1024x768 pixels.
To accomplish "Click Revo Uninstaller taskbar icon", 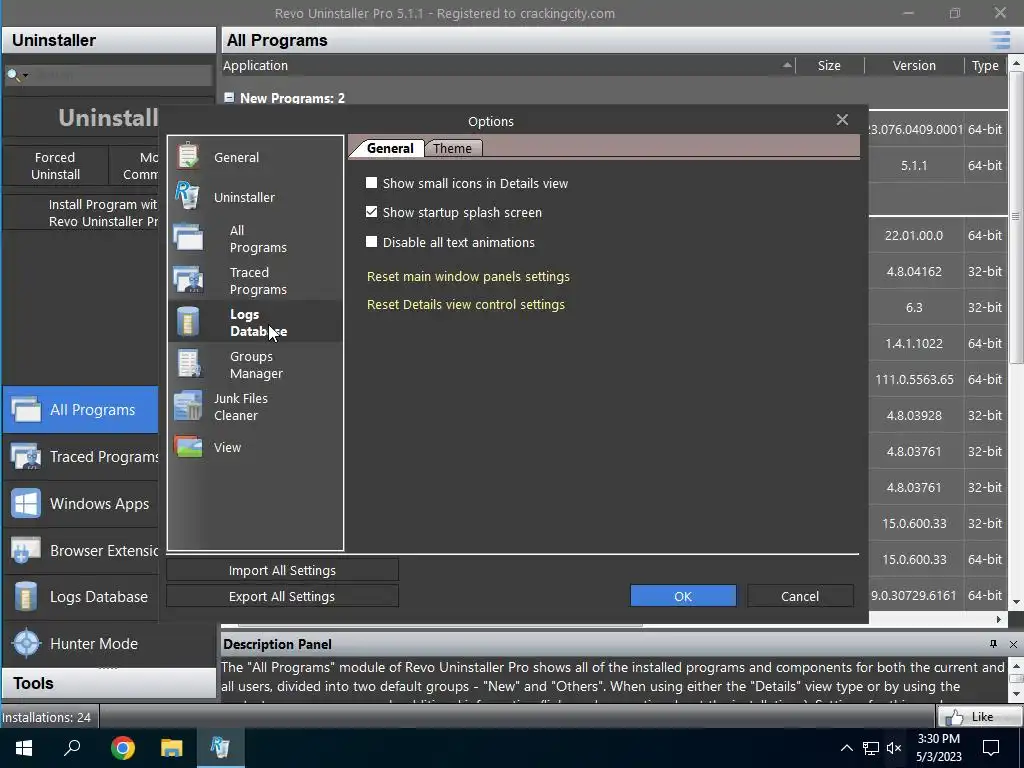I will click(220, 748).
